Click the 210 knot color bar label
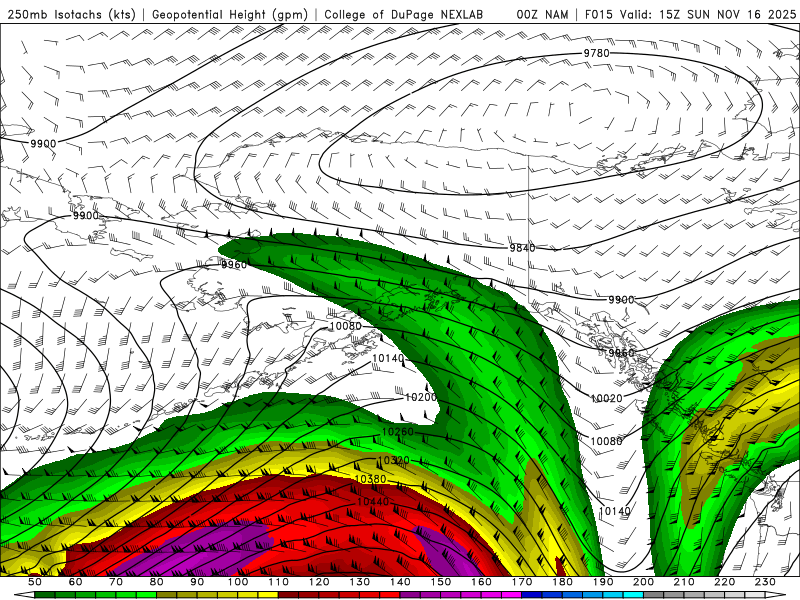This screenshot has height=600, width=800. (x=684, y=582)
